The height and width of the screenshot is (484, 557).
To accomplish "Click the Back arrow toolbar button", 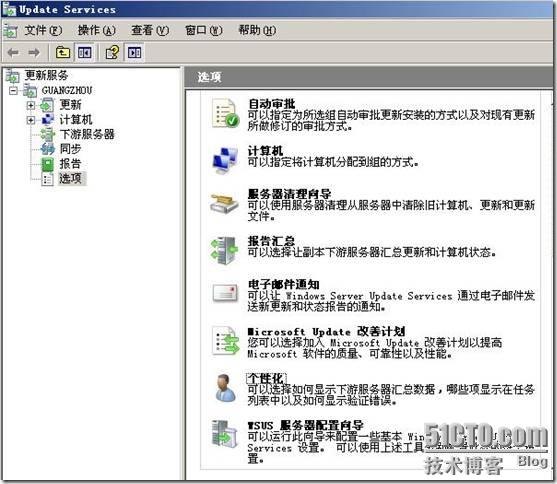I will [x=13, y=53].
